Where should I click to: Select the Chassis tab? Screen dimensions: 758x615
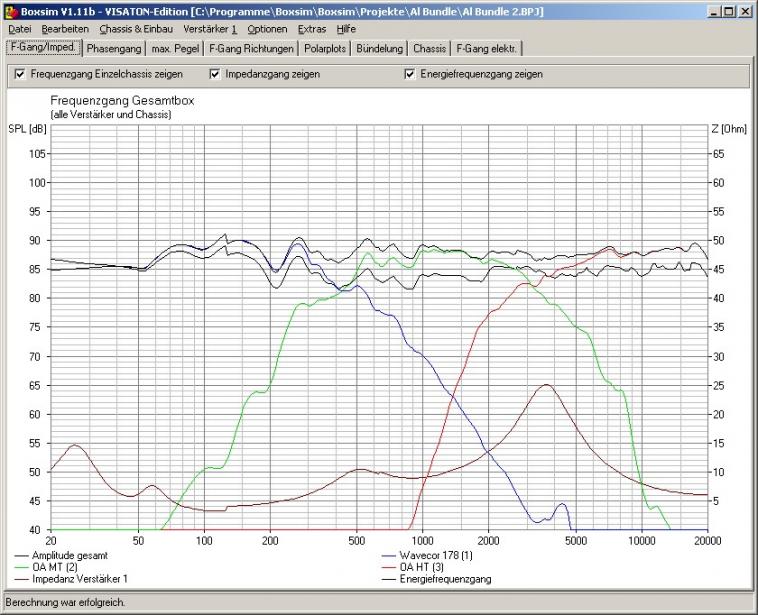click(429, 48)
